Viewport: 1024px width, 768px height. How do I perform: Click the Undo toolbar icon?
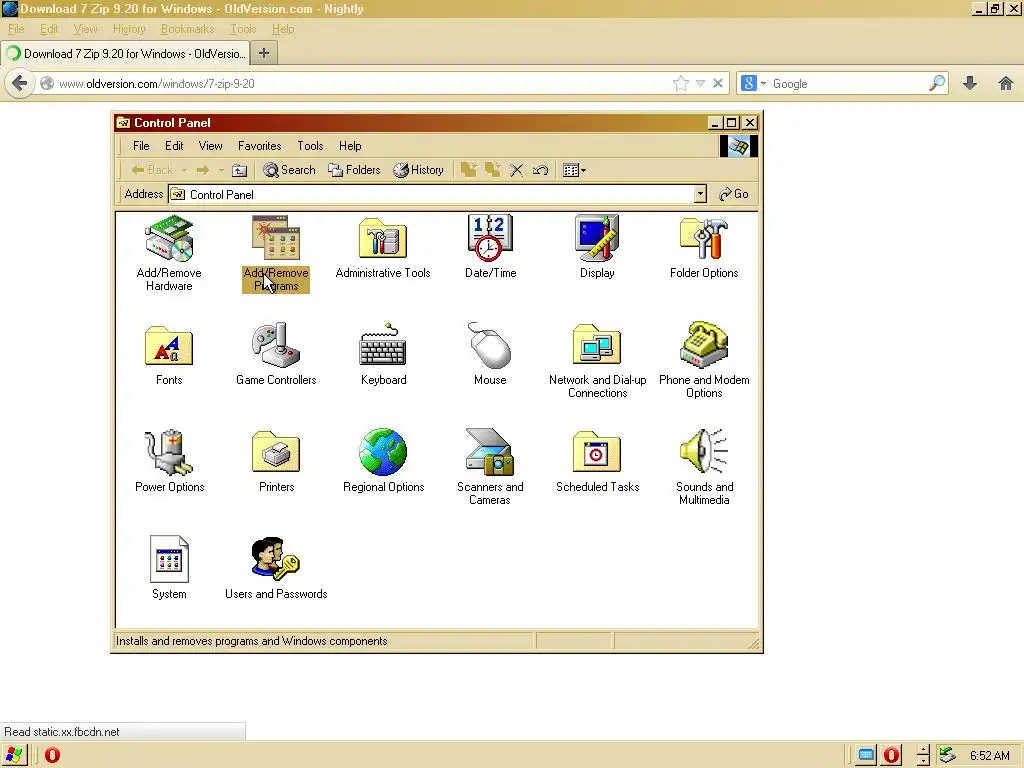tap(540, 170)
